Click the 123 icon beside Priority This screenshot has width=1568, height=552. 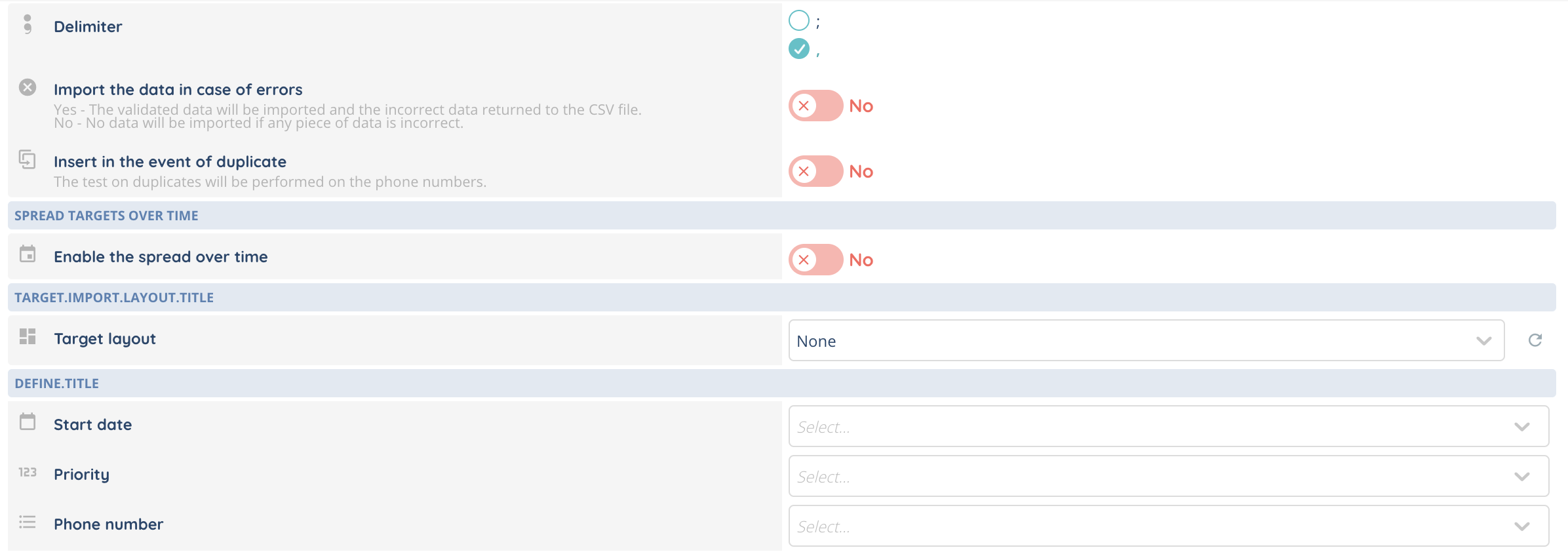[x=28, y=472]
